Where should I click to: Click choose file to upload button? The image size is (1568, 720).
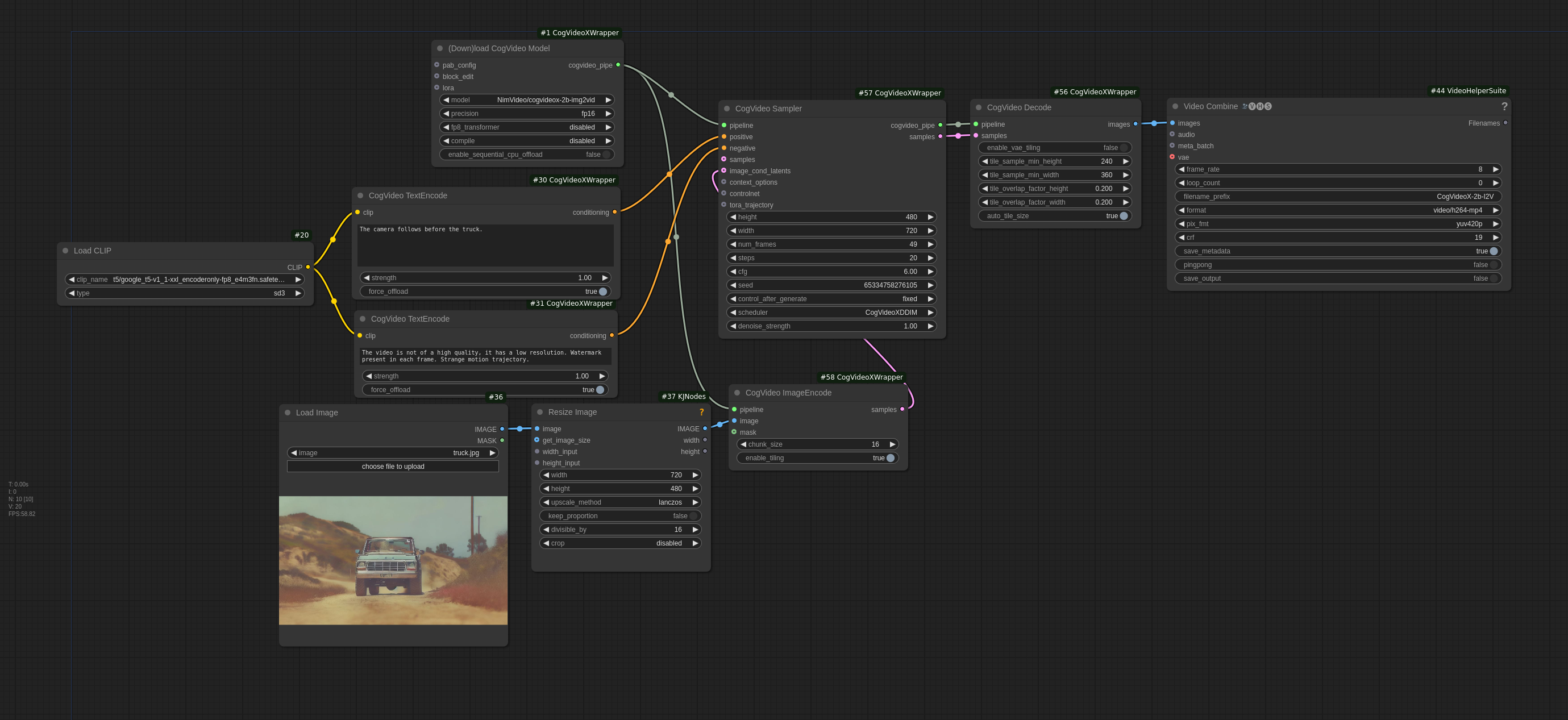coord(393,466)
